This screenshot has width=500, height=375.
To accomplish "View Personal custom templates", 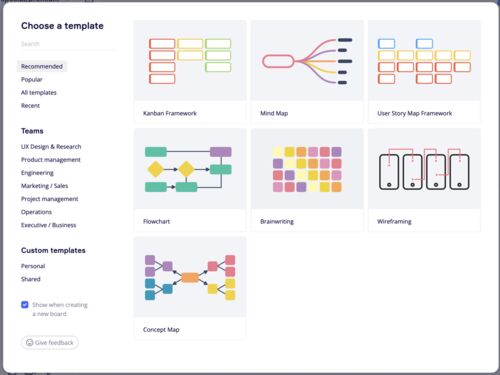I will (x=33, y=266).
